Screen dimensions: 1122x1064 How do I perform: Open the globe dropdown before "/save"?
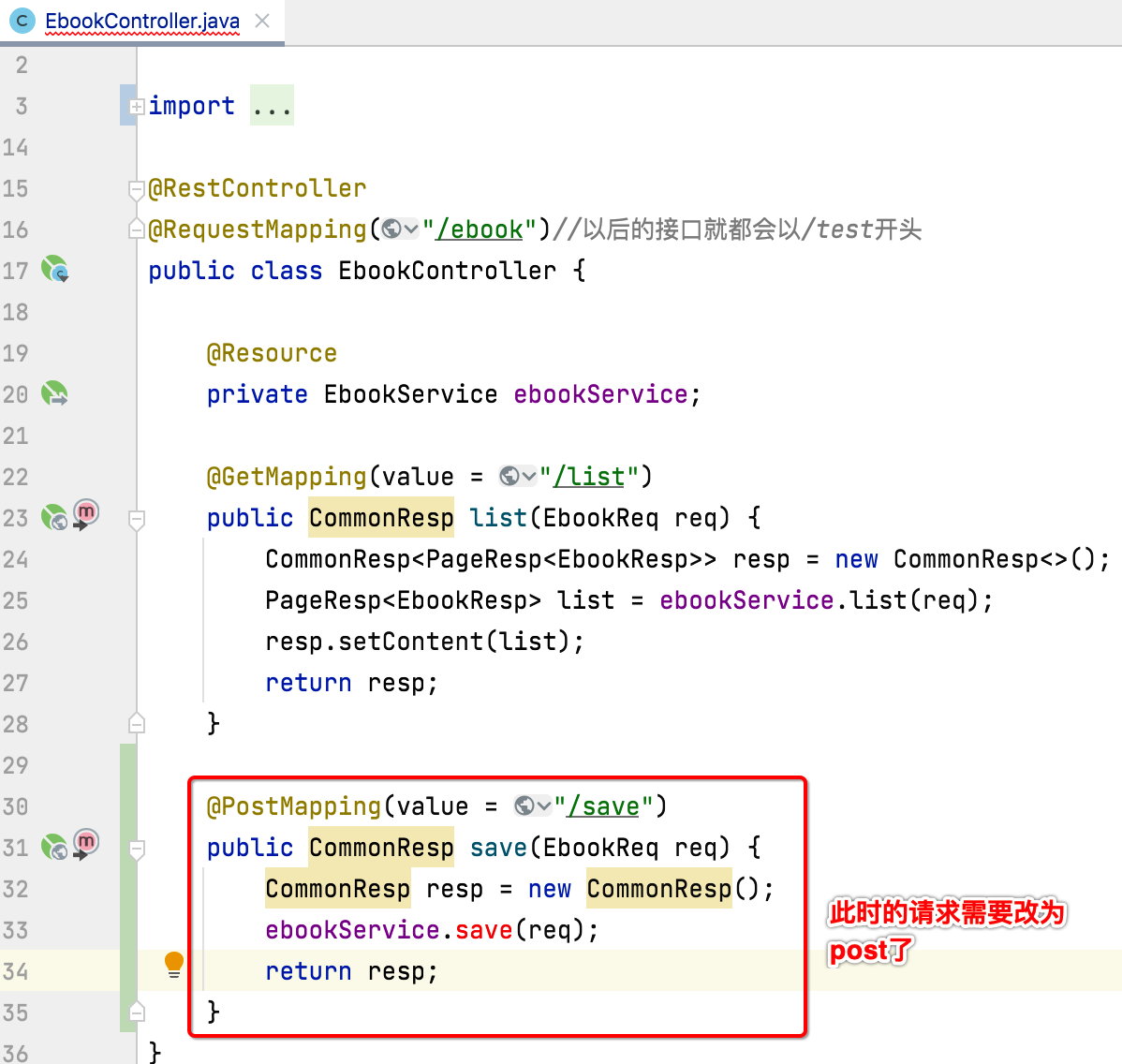point(533,805)
